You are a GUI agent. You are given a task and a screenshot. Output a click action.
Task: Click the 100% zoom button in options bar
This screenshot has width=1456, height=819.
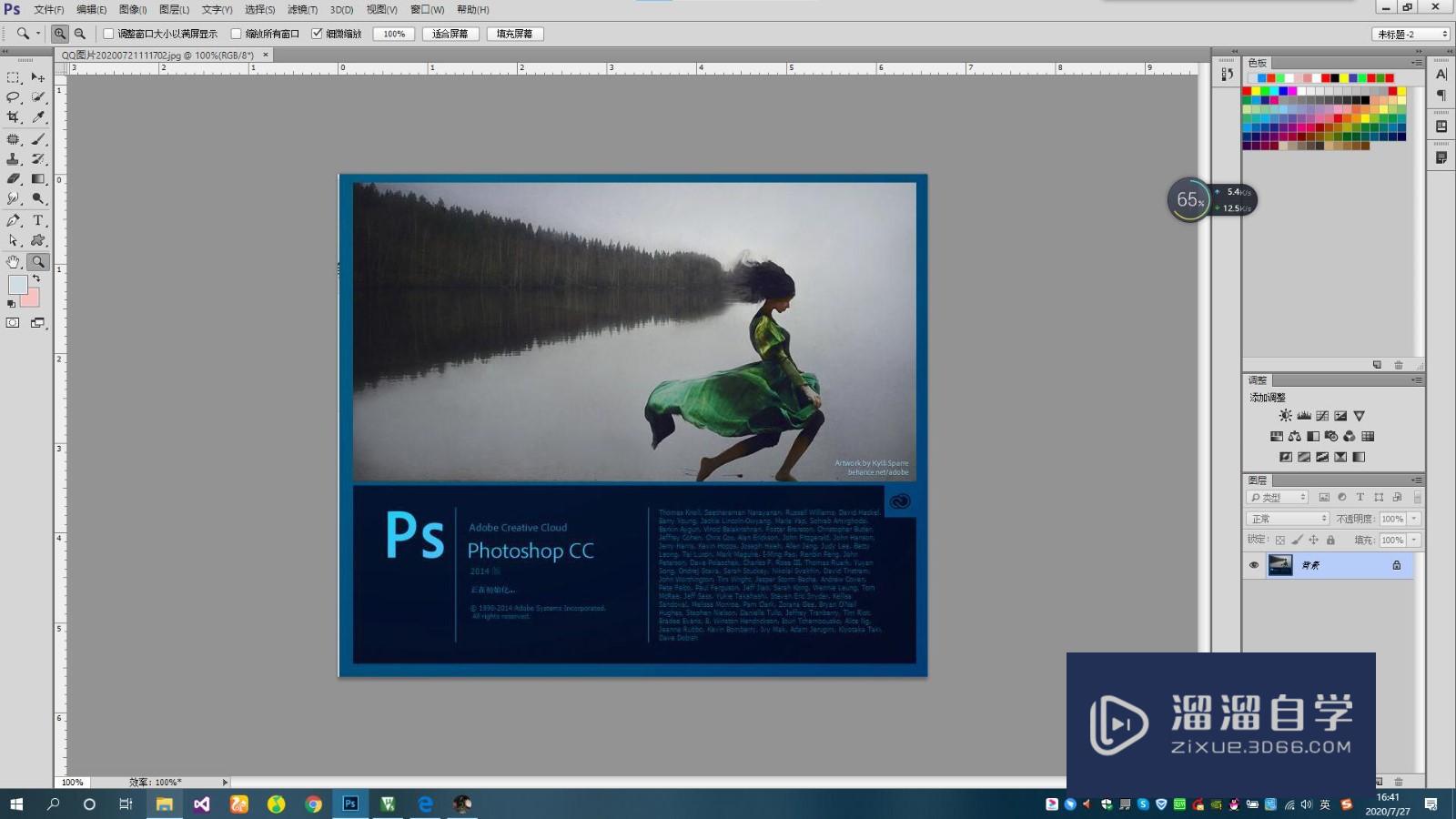394,34
